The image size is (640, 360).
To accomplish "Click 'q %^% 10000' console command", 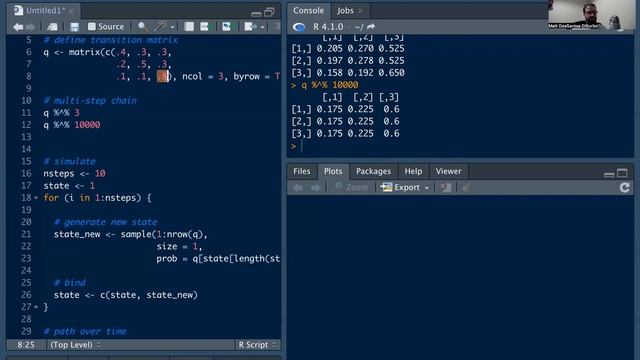I will pyautogui.click(x=330, y=85).
